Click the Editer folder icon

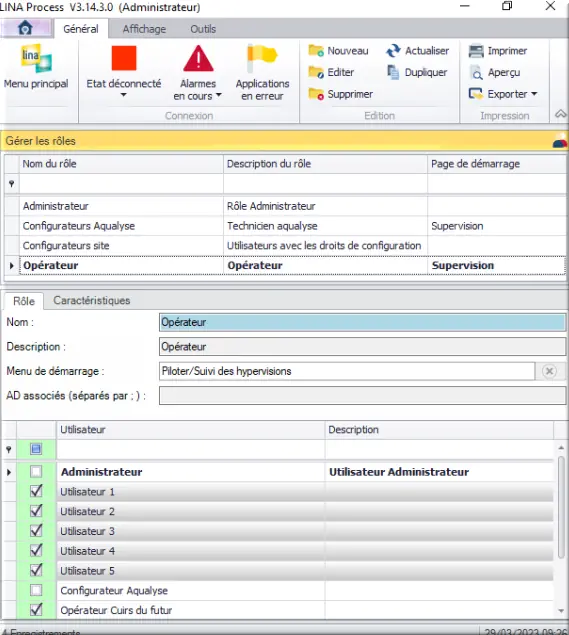point(316,72)
